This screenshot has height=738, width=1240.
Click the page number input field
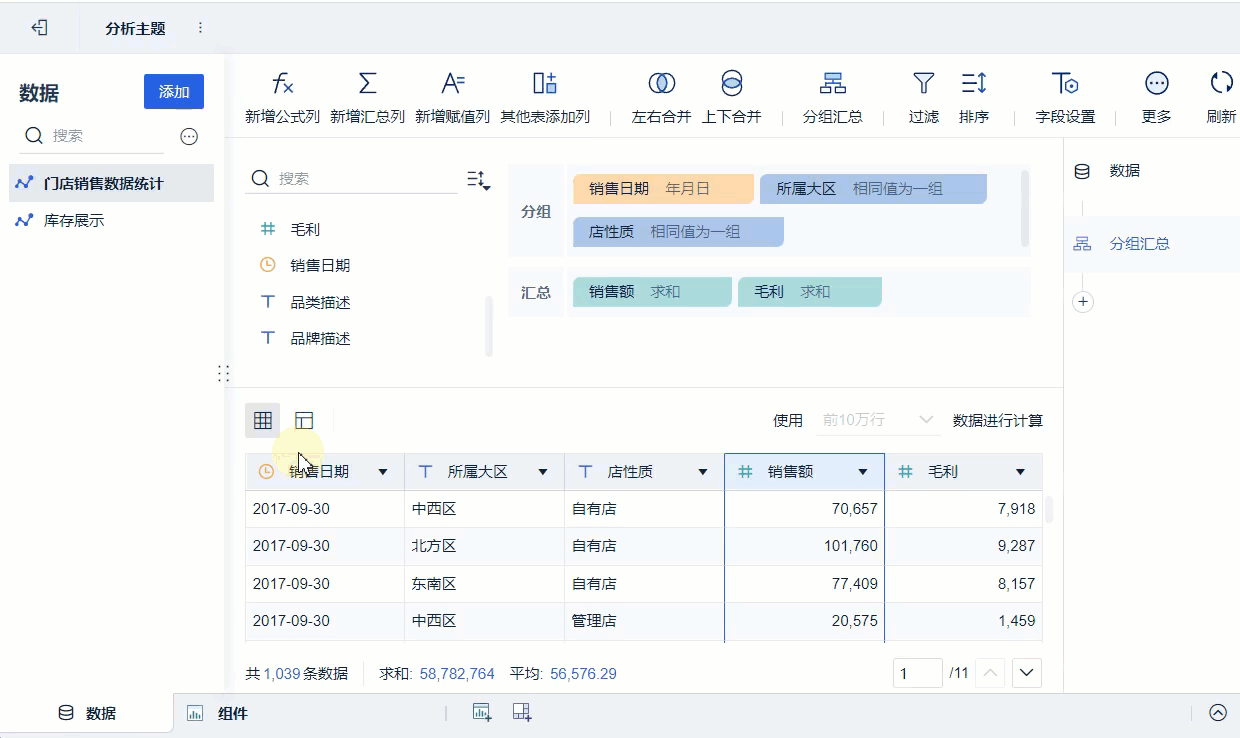click(x=917, y=673)
